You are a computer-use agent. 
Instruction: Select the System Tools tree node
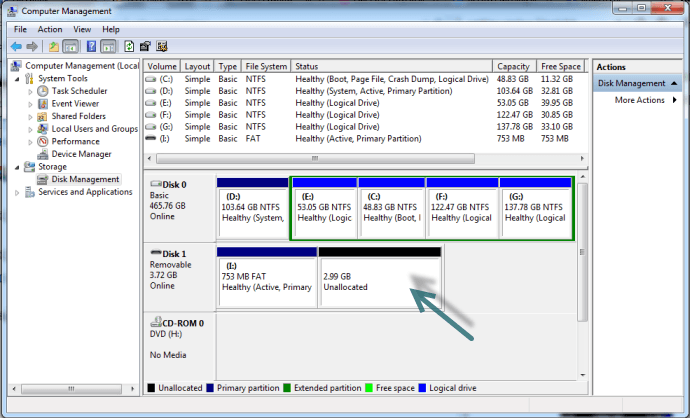(x=62, y=78)
